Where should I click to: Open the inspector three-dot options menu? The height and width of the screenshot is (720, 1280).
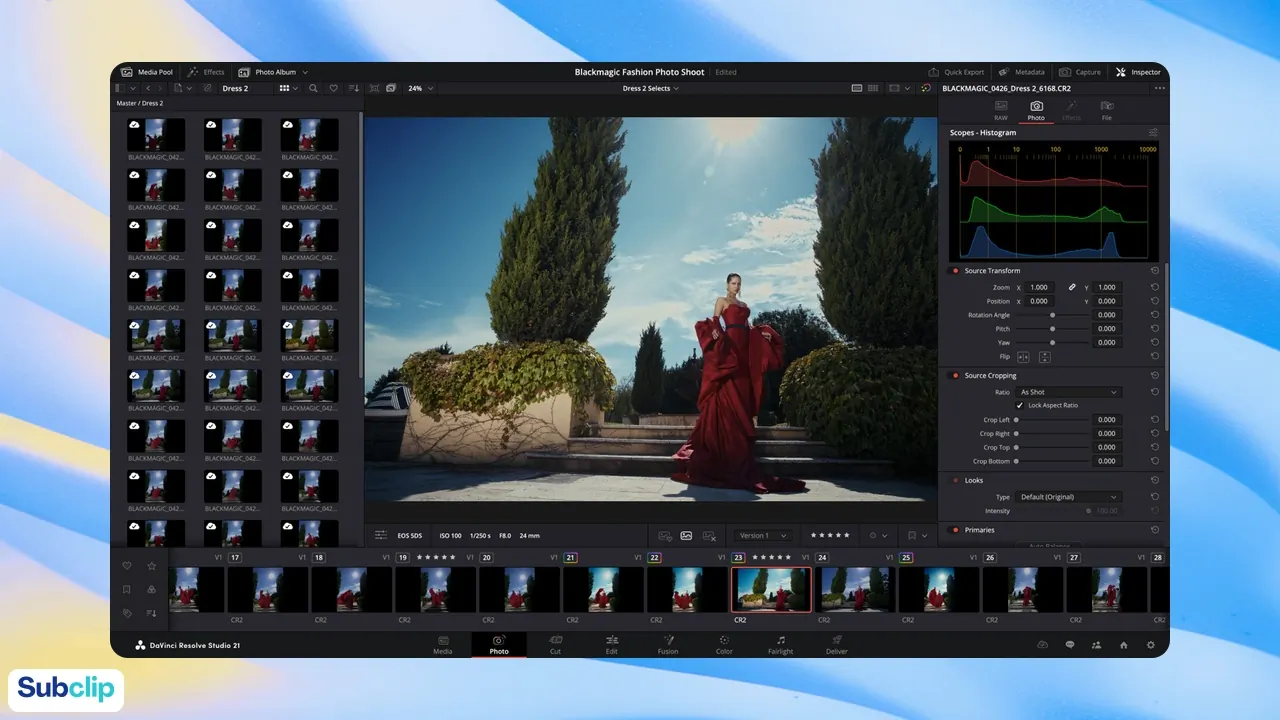pos(1159,88)
